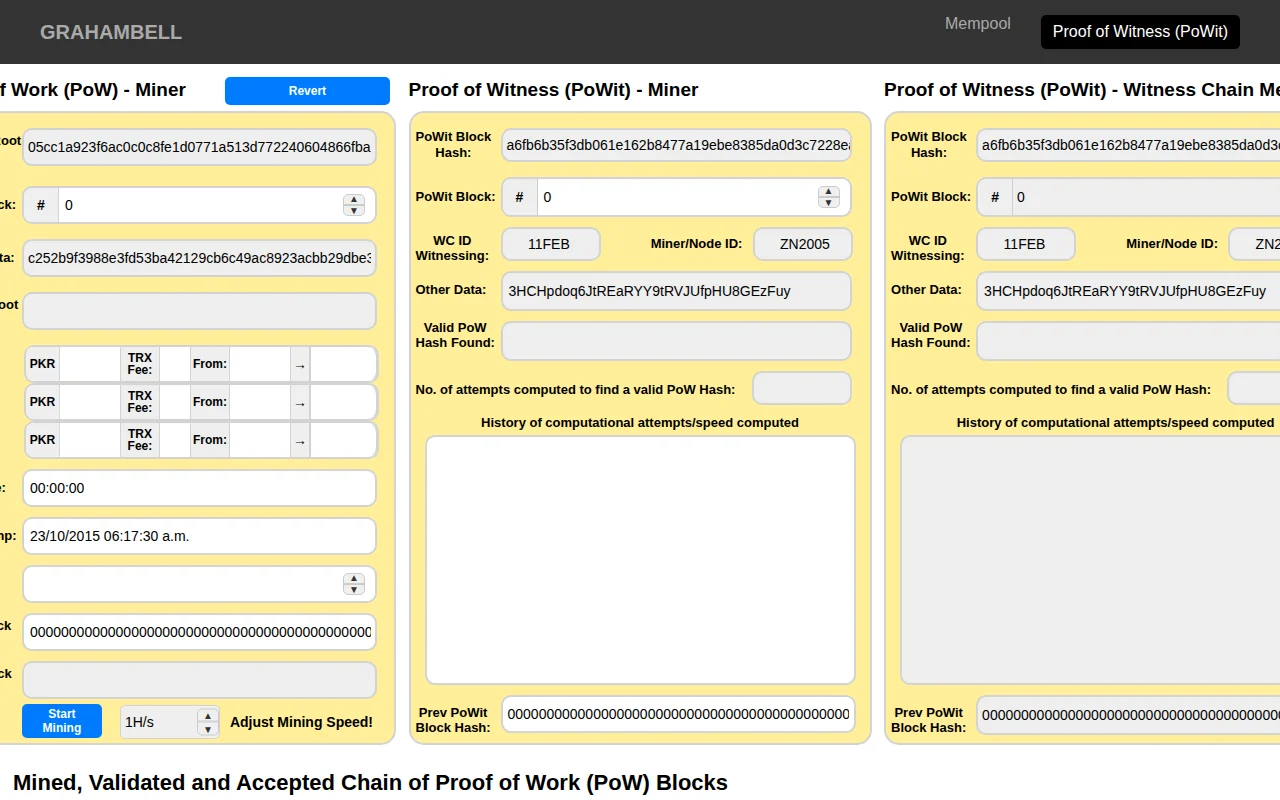The height and width of the screenshot is (800, 1280).
Task: Click PoWit Block Hash field in Miner panel
Action: [x=677, y=145]
